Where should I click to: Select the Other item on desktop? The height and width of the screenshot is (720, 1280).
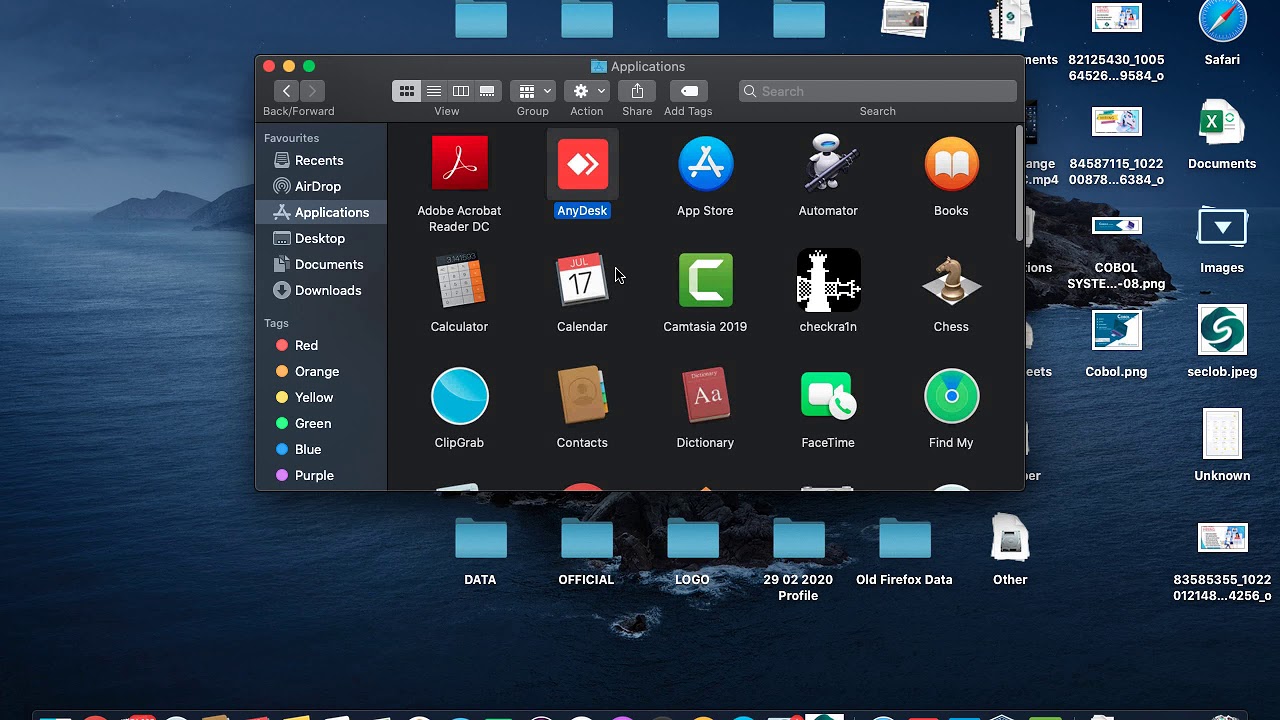[x=1010, y=538]
